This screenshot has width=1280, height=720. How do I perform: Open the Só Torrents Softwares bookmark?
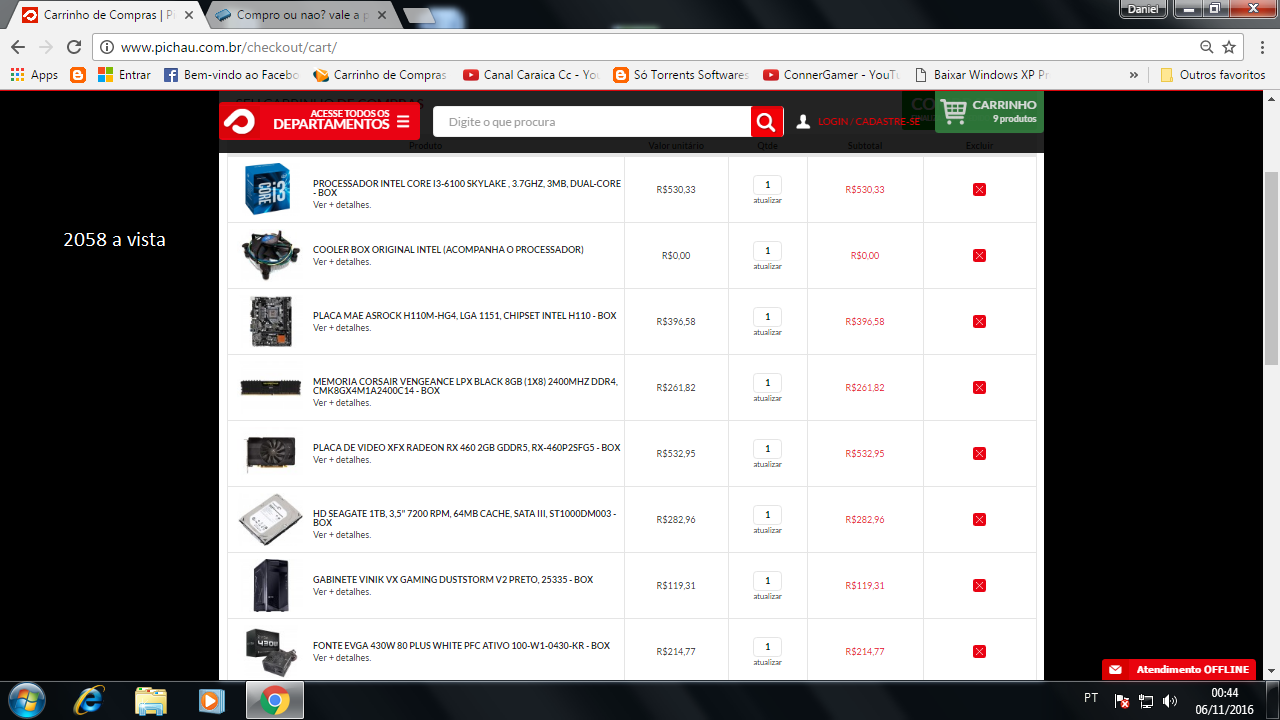[x=681, y=75]
